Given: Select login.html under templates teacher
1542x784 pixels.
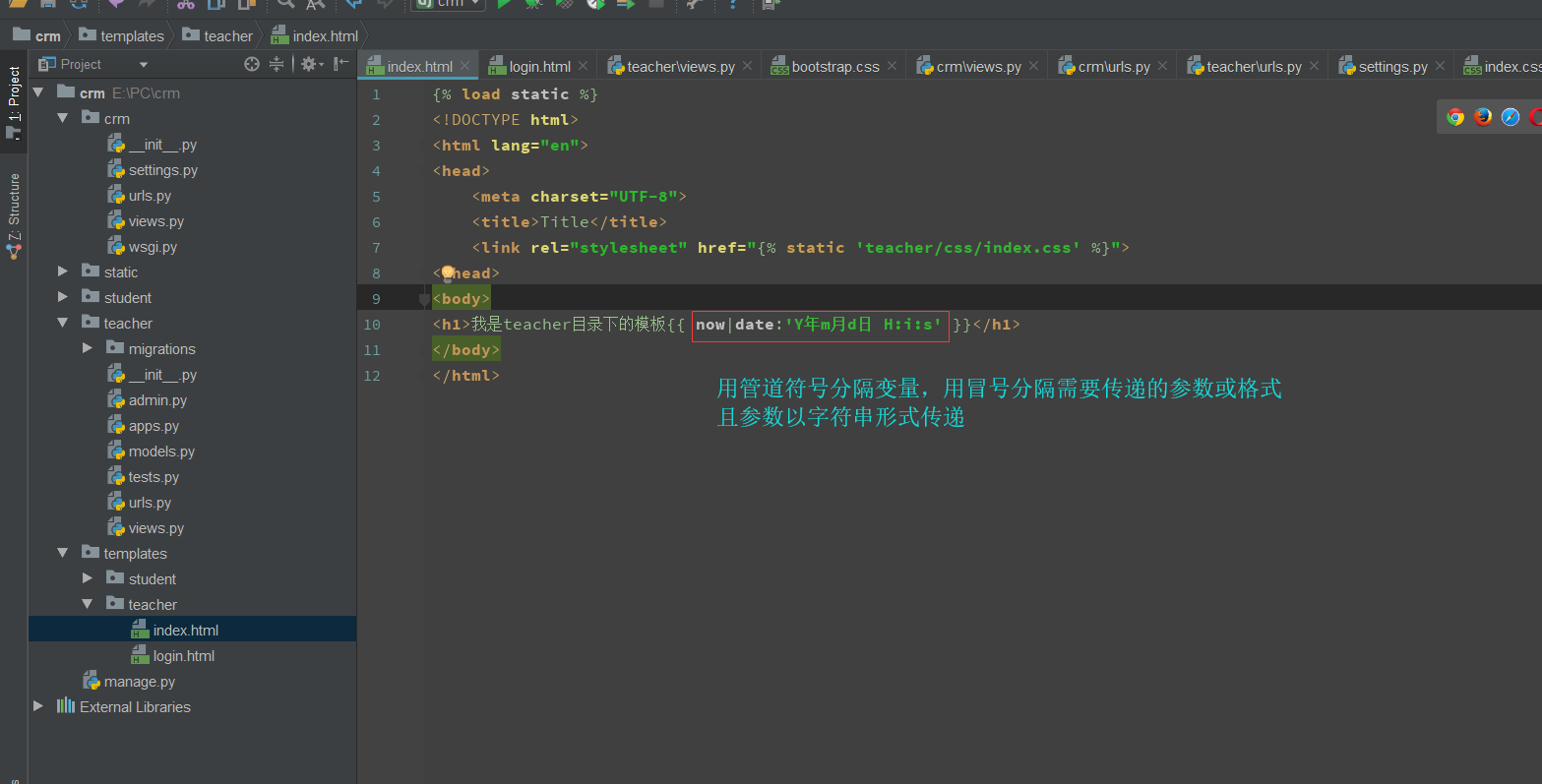Looking at the screenshot, I should click(x=184, y=655).
